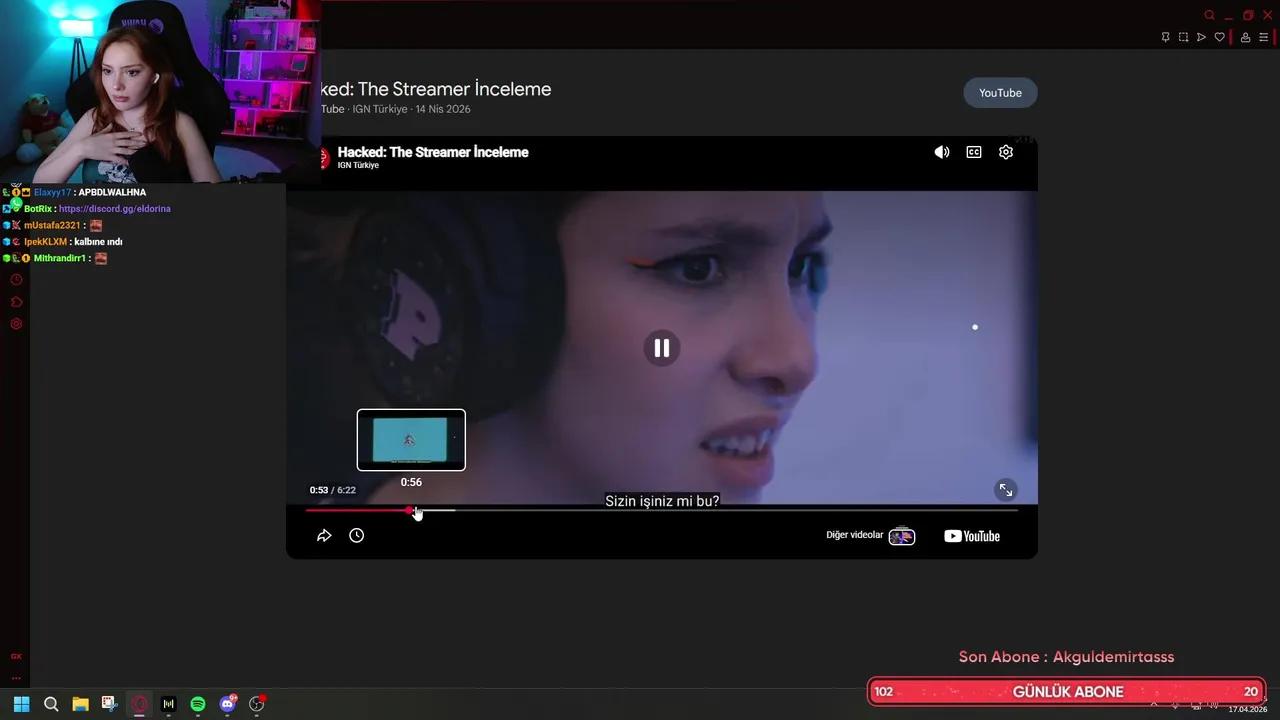Save video with the Watch Later clock icon
Image resolution: width=1280 pixels, height=720 pixels.
(356, 535)
